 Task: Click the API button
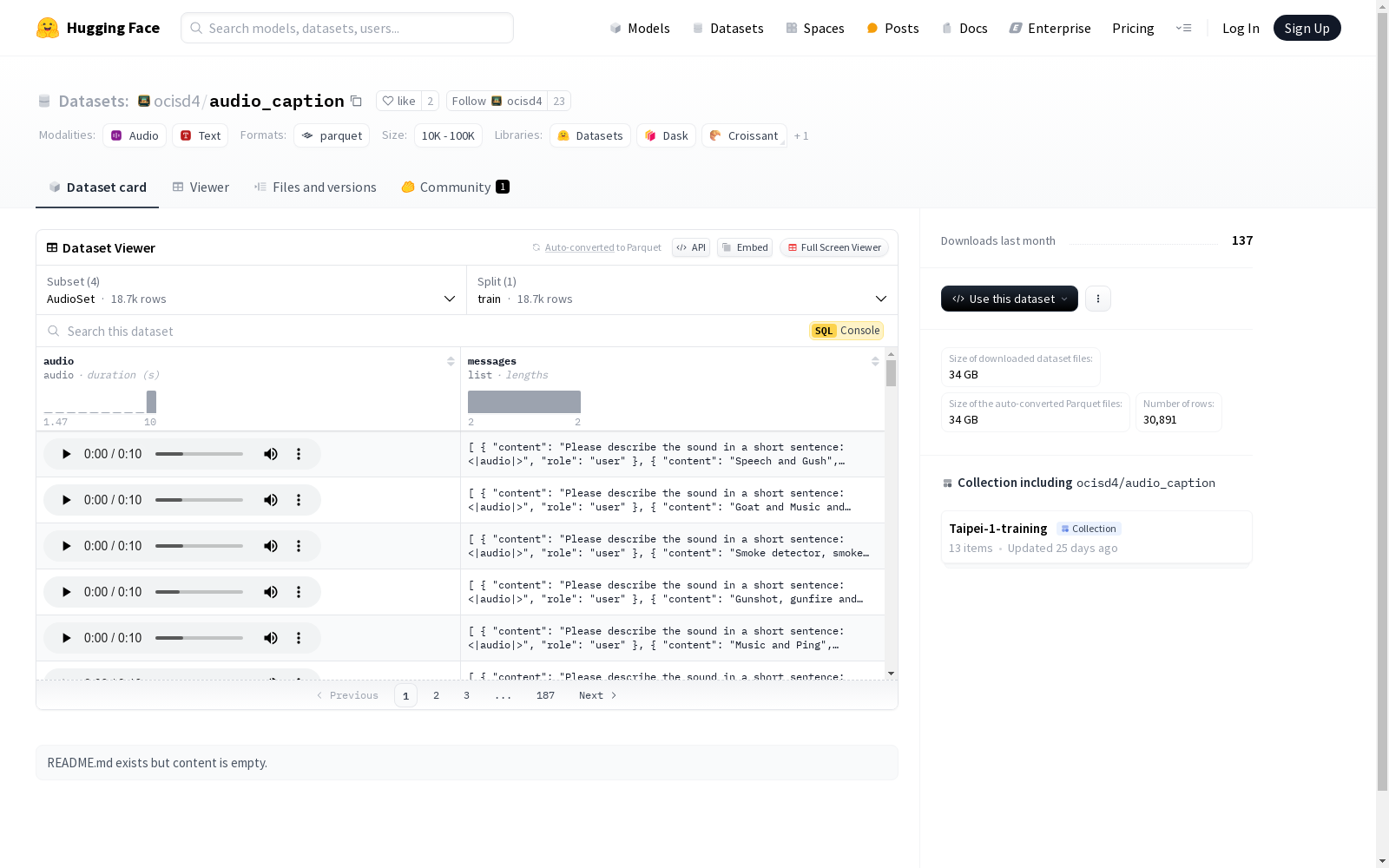(x=691, y=247)
